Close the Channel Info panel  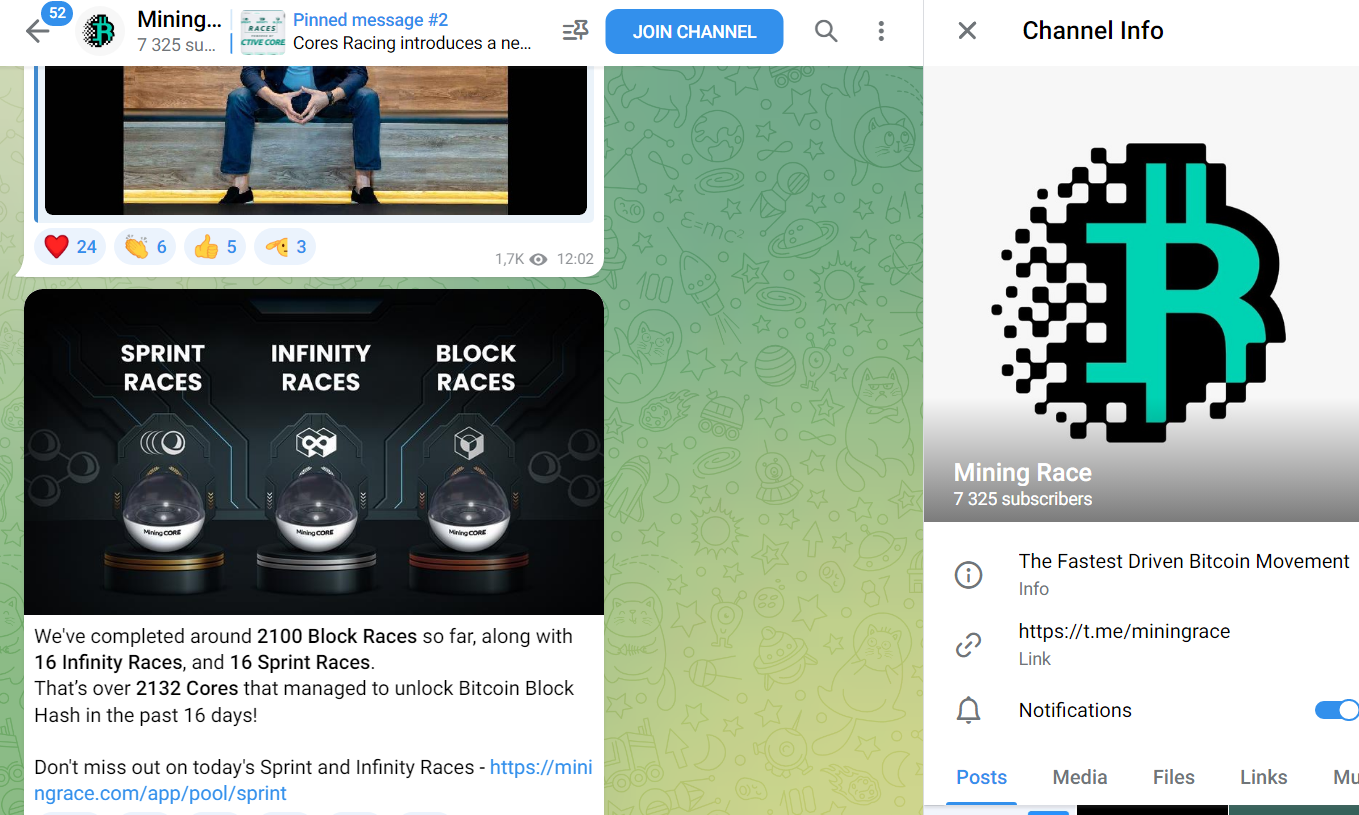(967, 31)
